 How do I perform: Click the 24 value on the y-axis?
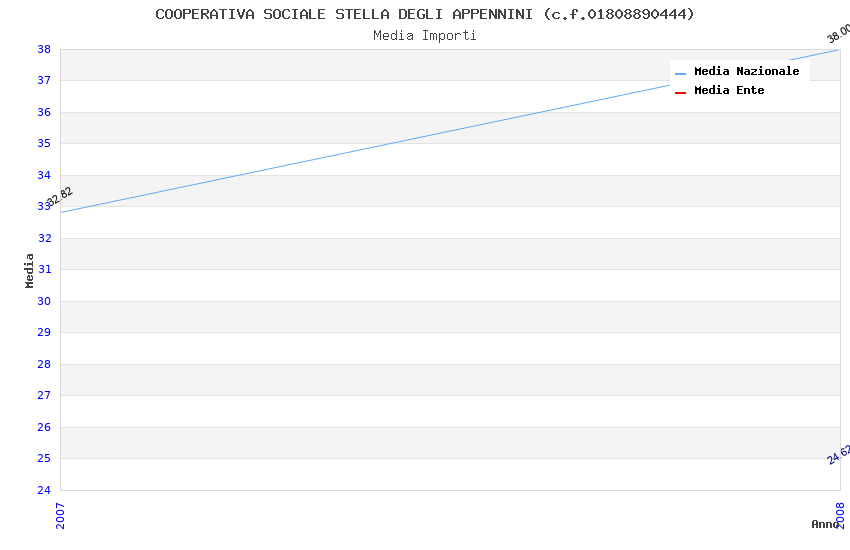point(44,490)
